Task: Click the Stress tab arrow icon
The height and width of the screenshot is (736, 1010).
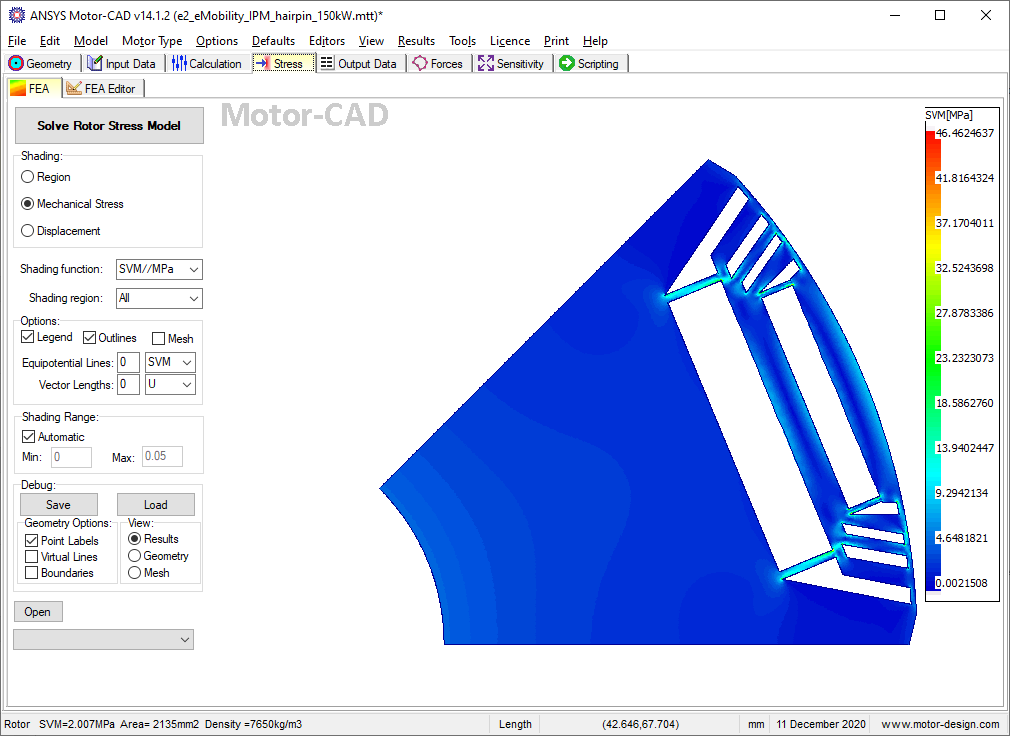Action: point(262,63)
